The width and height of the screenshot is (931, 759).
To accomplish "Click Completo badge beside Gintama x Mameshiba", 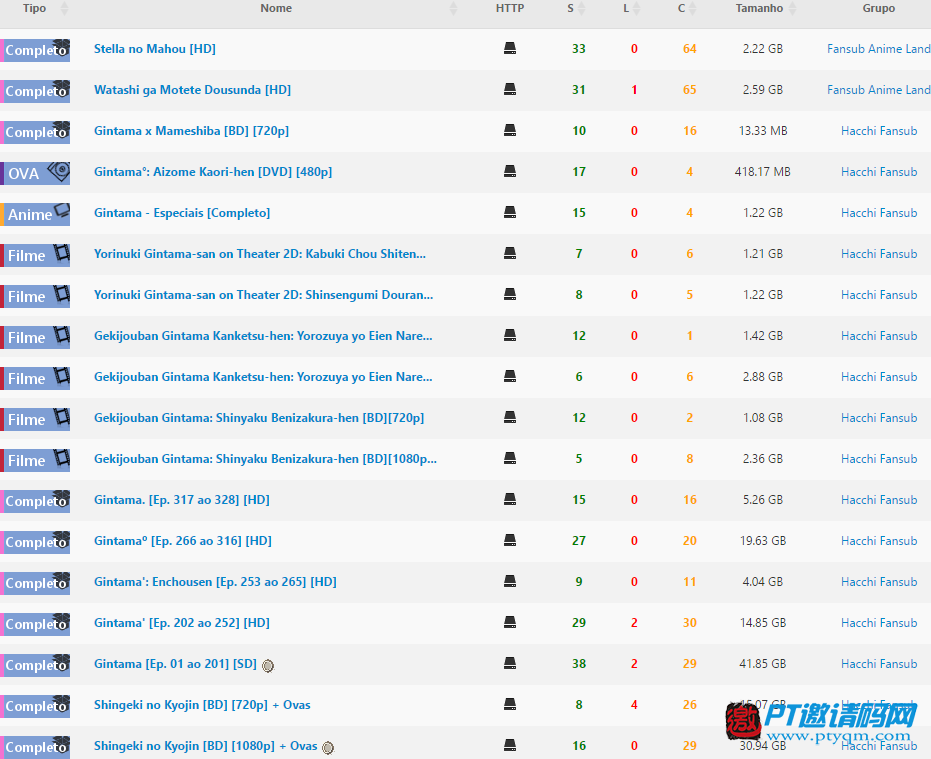I will [x=35, y=132].
